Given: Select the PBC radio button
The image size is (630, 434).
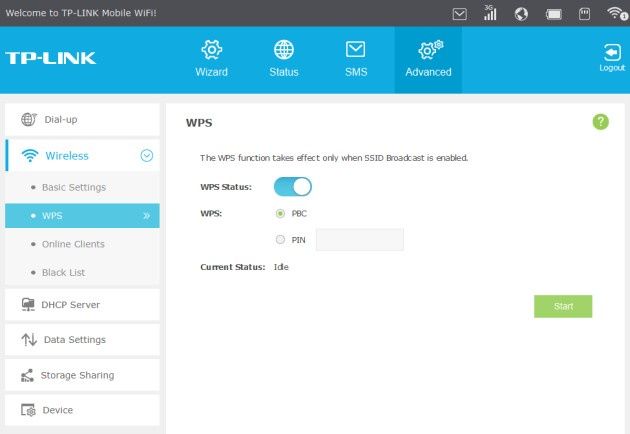Looking at the screenshot, I should tap(280, 213).
